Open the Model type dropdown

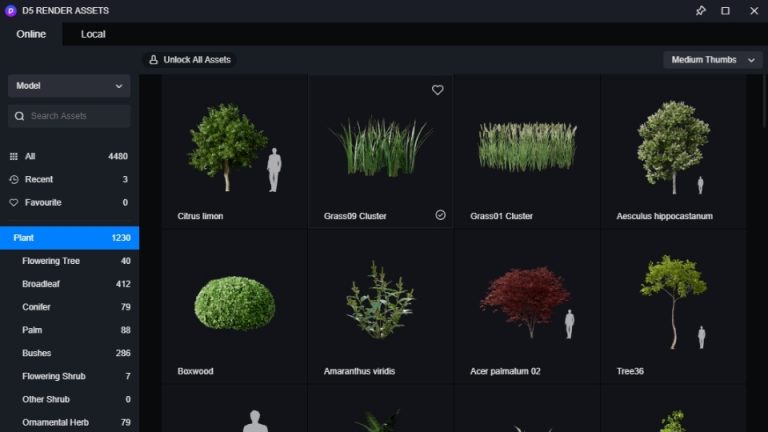[x=69, y=86]
